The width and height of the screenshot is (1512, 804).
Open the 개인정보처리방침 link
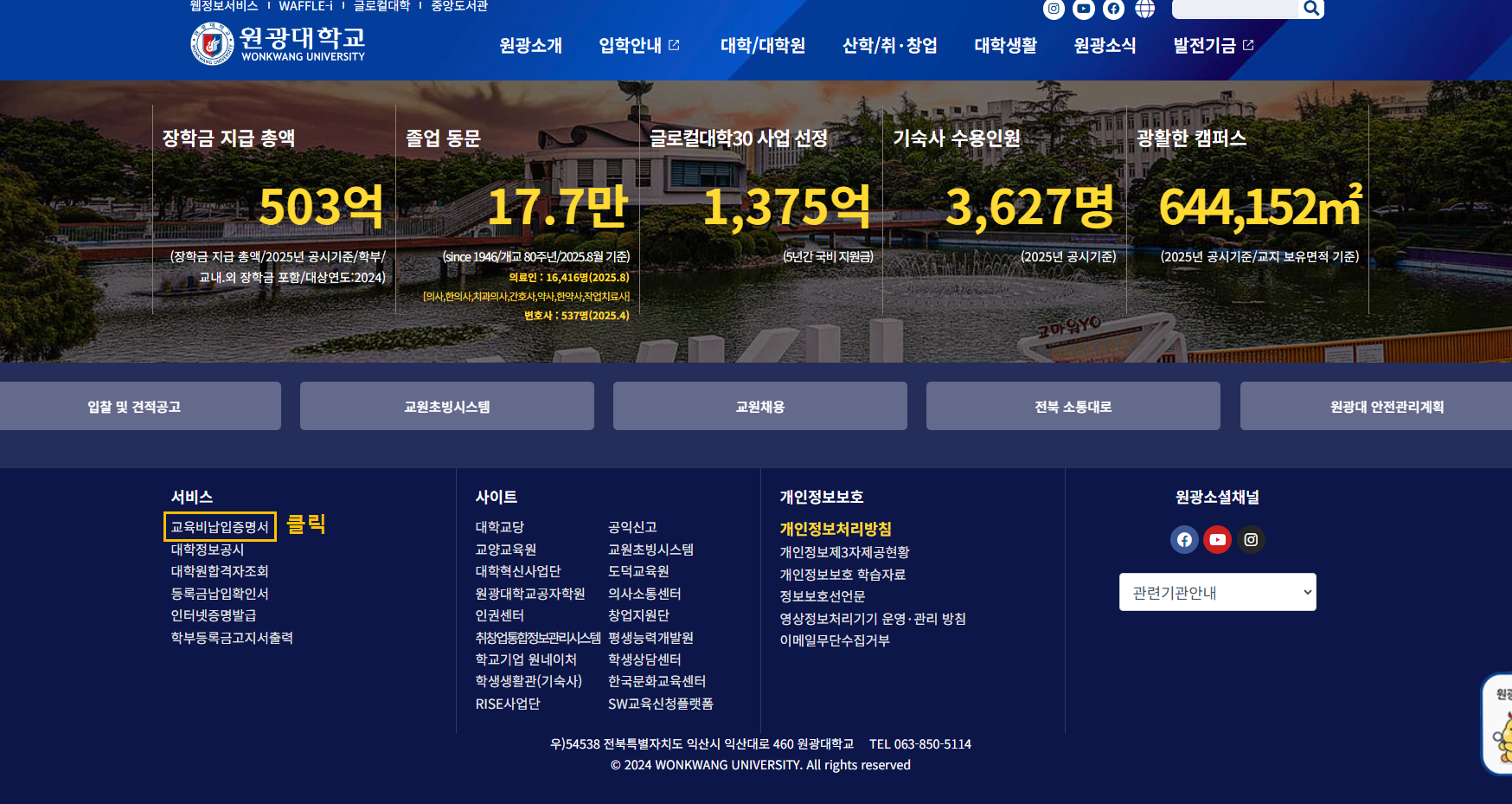(x=835, y=529)
